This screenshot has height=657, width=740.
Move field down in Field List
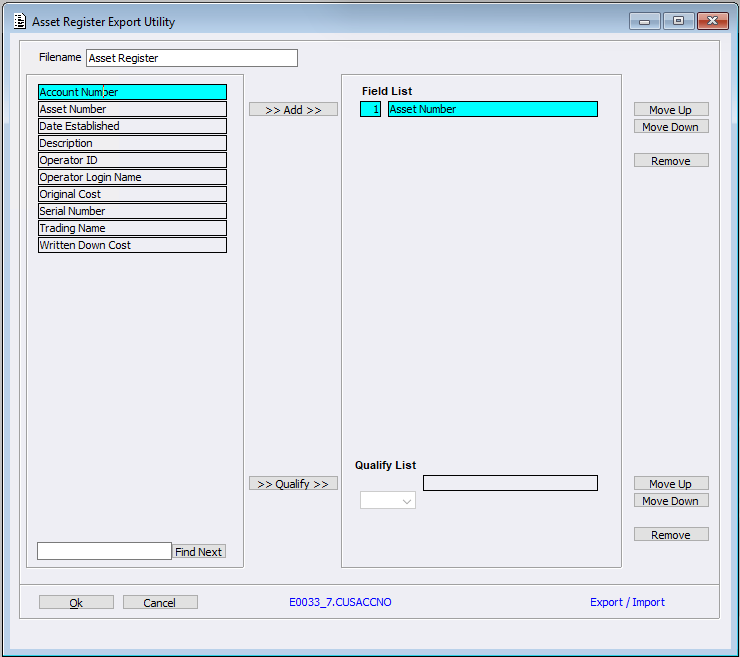click(670, 127)
